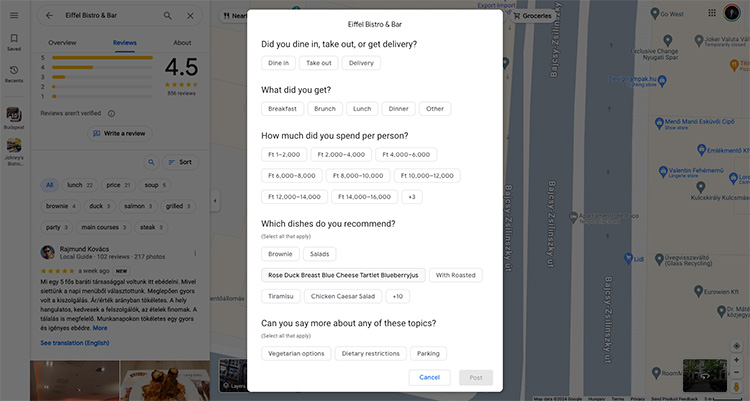Click See translation (English) link
Screen dimensions: 750x401
[75, 343]
